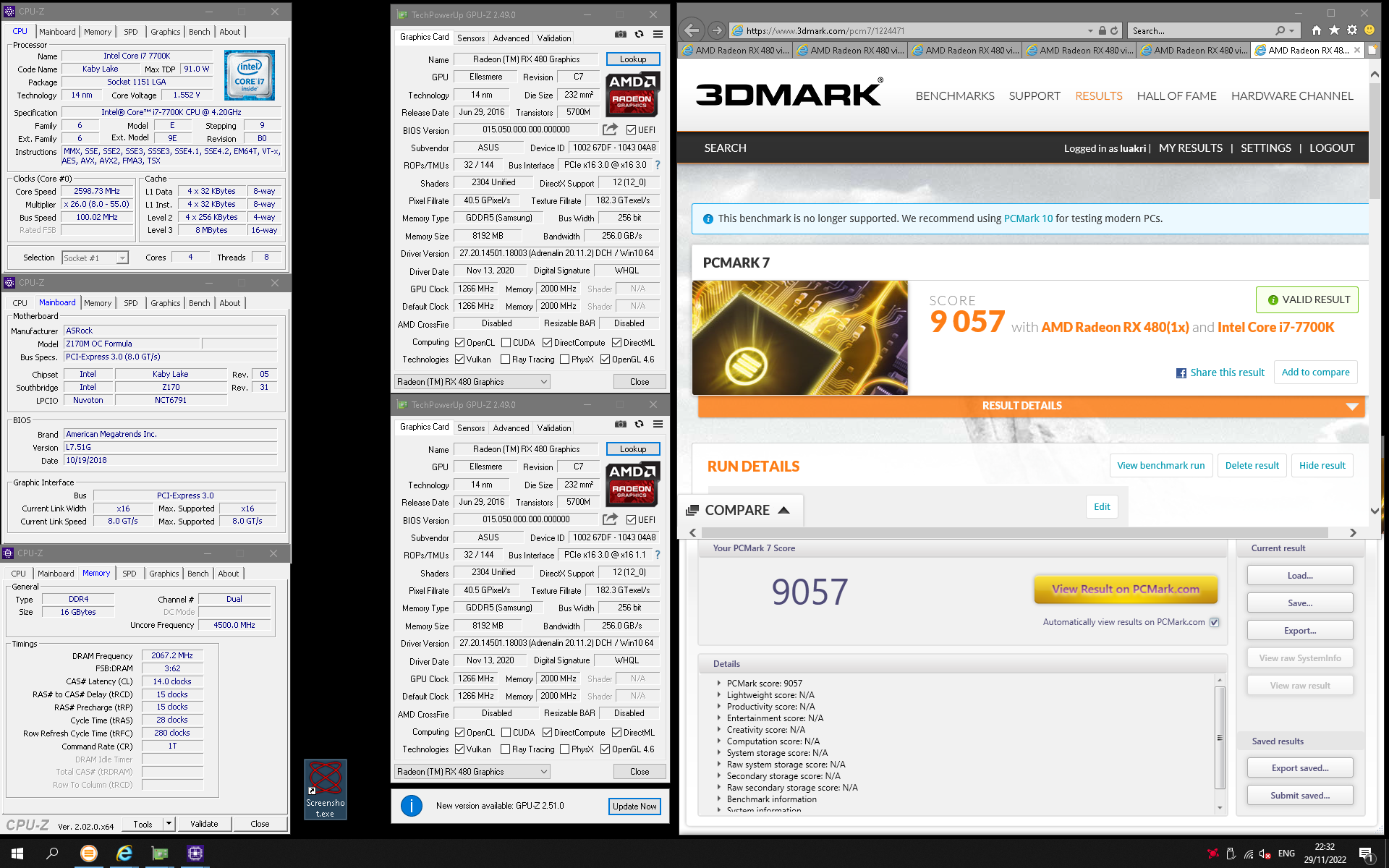This screenshot has height=868, width=1389.
Task: Click the smiley feedback icon in browser
Action: [x=1369, y=30]
